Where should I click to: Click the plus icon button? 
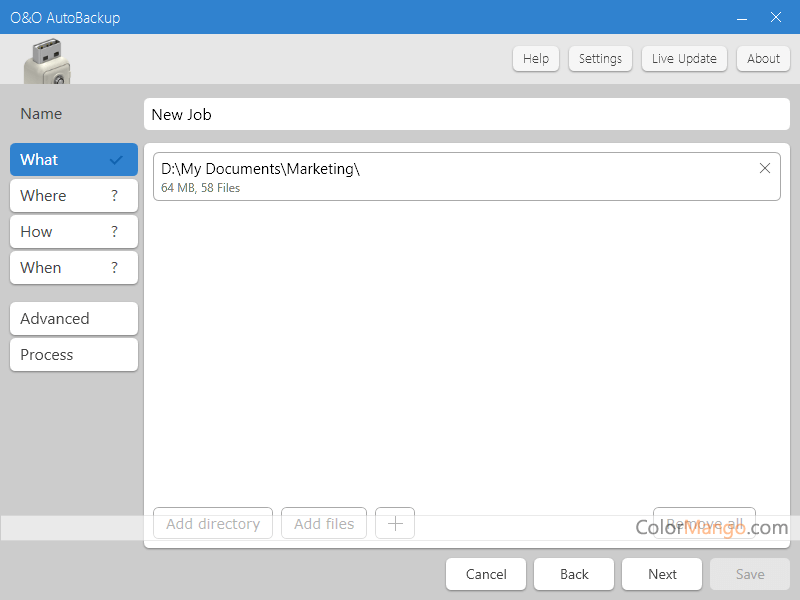coord(395,523)
